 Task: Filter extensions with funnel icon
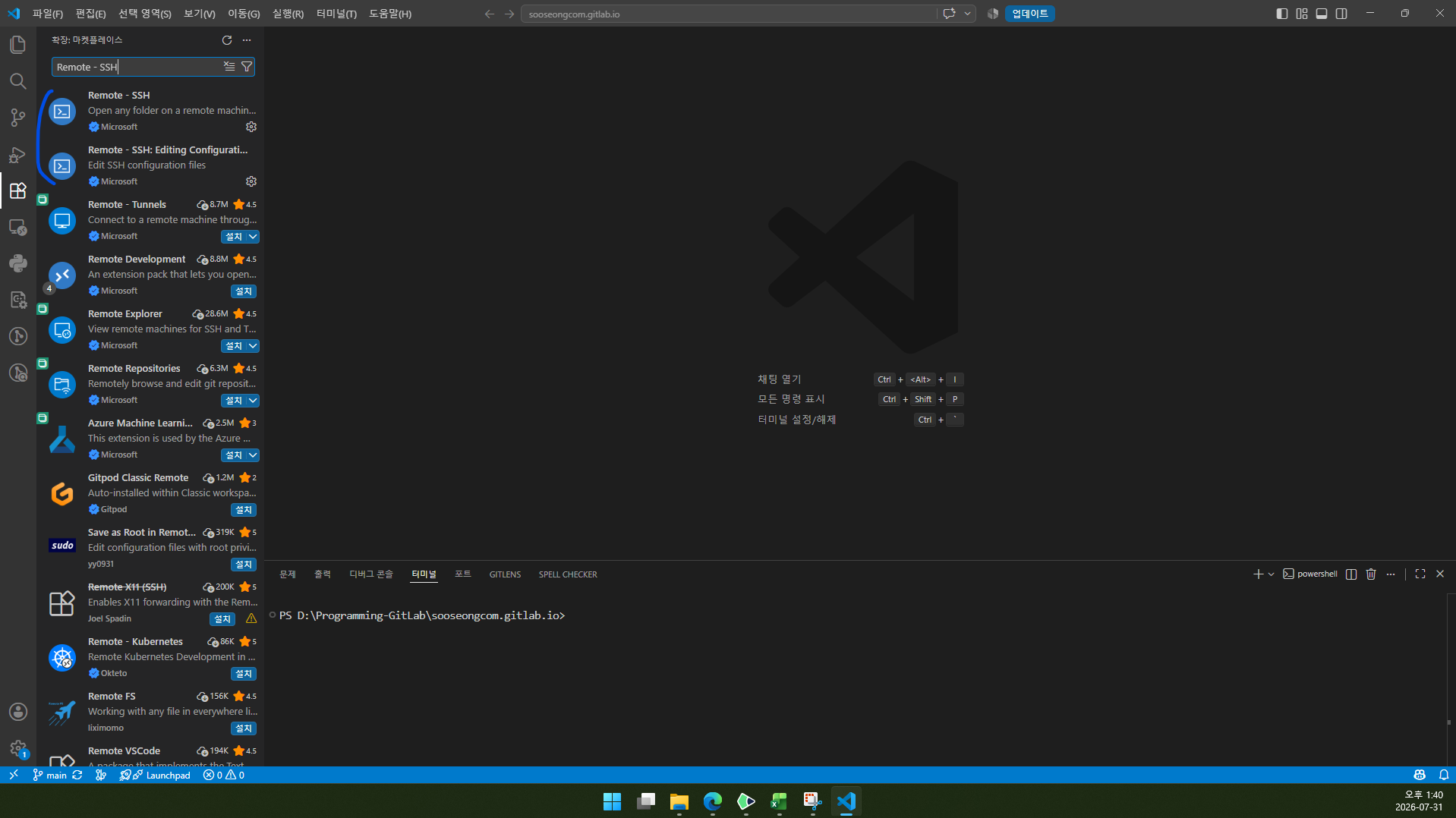tap(247, 67)
